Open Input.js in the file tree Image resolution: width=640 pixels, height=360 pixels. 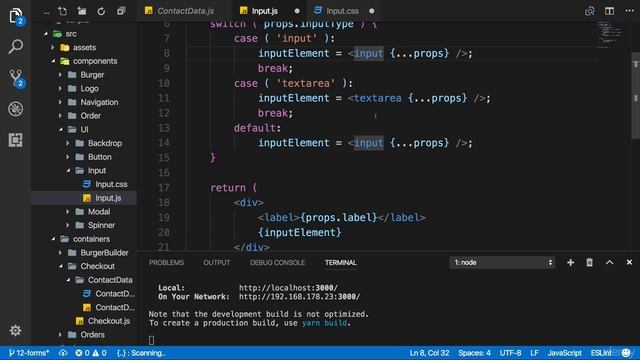point(108,198)
